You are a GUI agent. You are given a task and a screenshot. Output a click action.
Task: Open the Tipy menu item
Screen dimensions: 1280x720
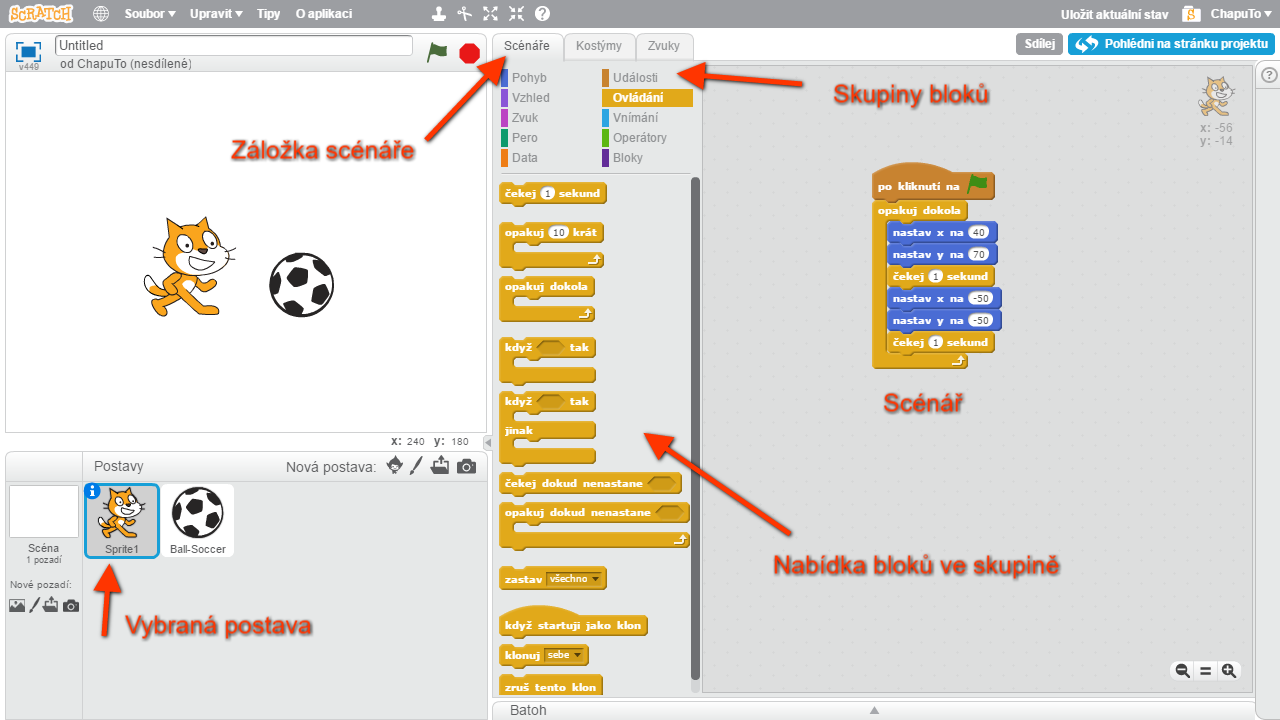(268, 14)
